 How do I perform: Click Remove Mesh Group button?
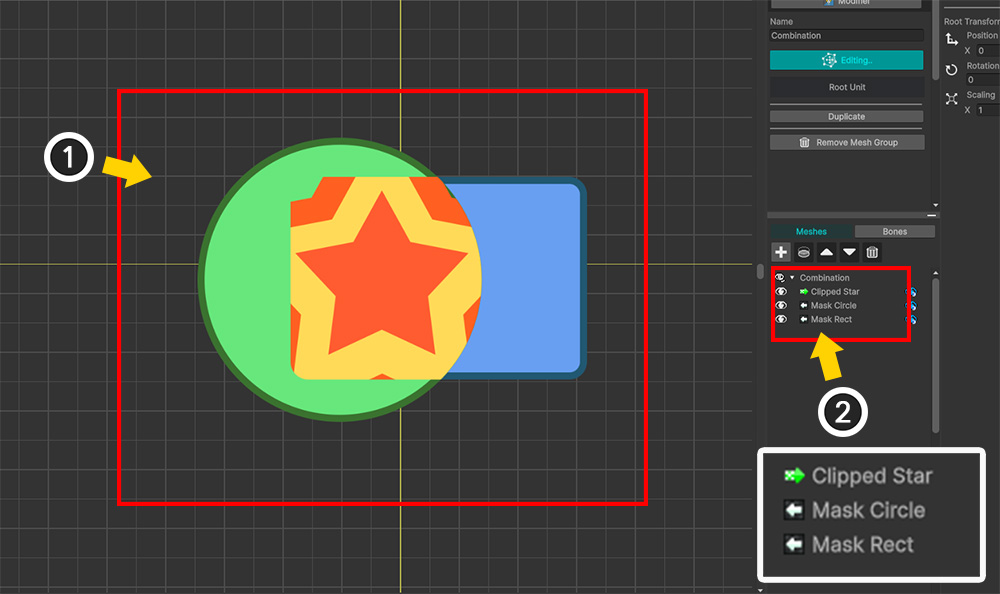tap(847, 142)
